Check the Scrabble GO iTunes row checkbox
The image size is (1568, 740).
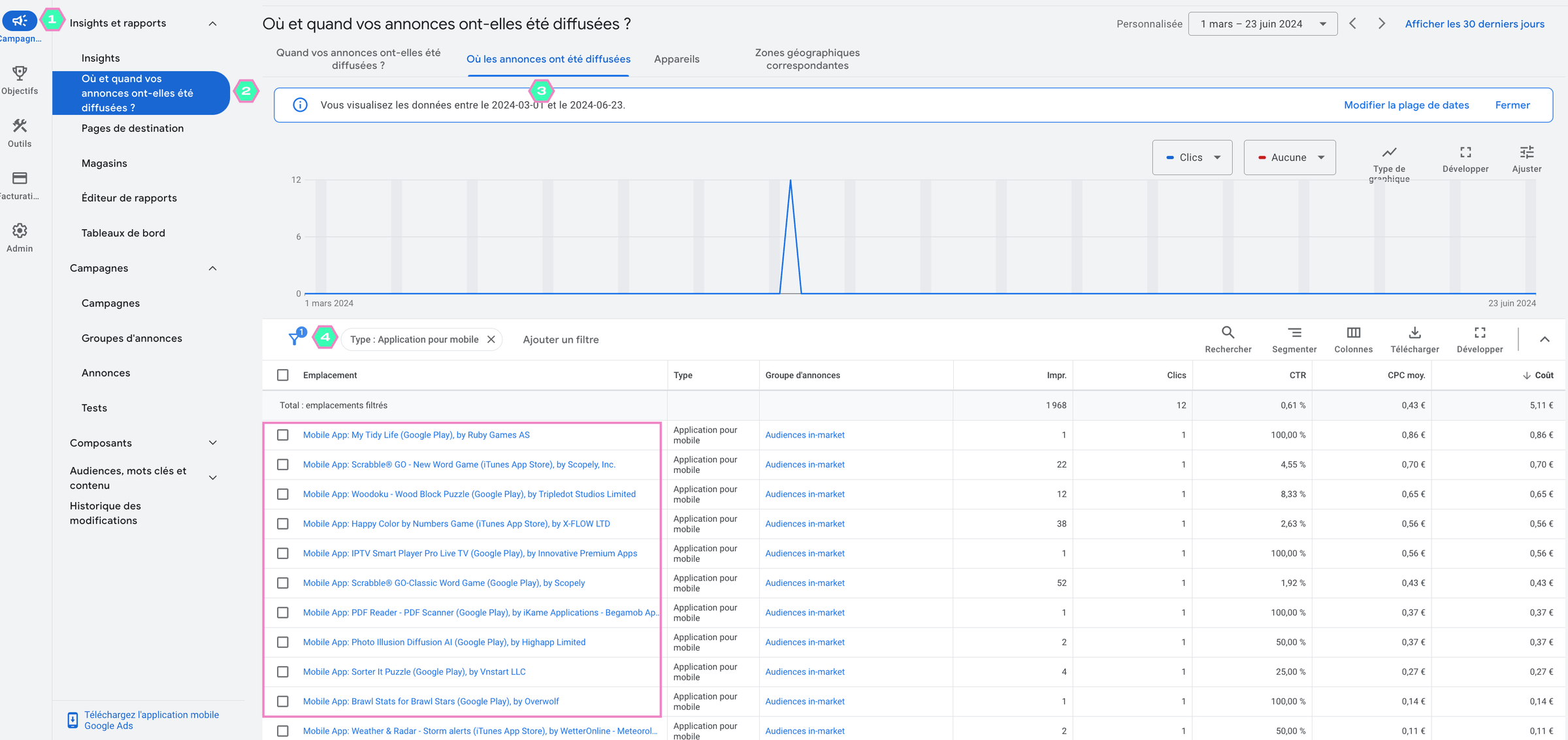pyautogui.click(x=283, y=464)
